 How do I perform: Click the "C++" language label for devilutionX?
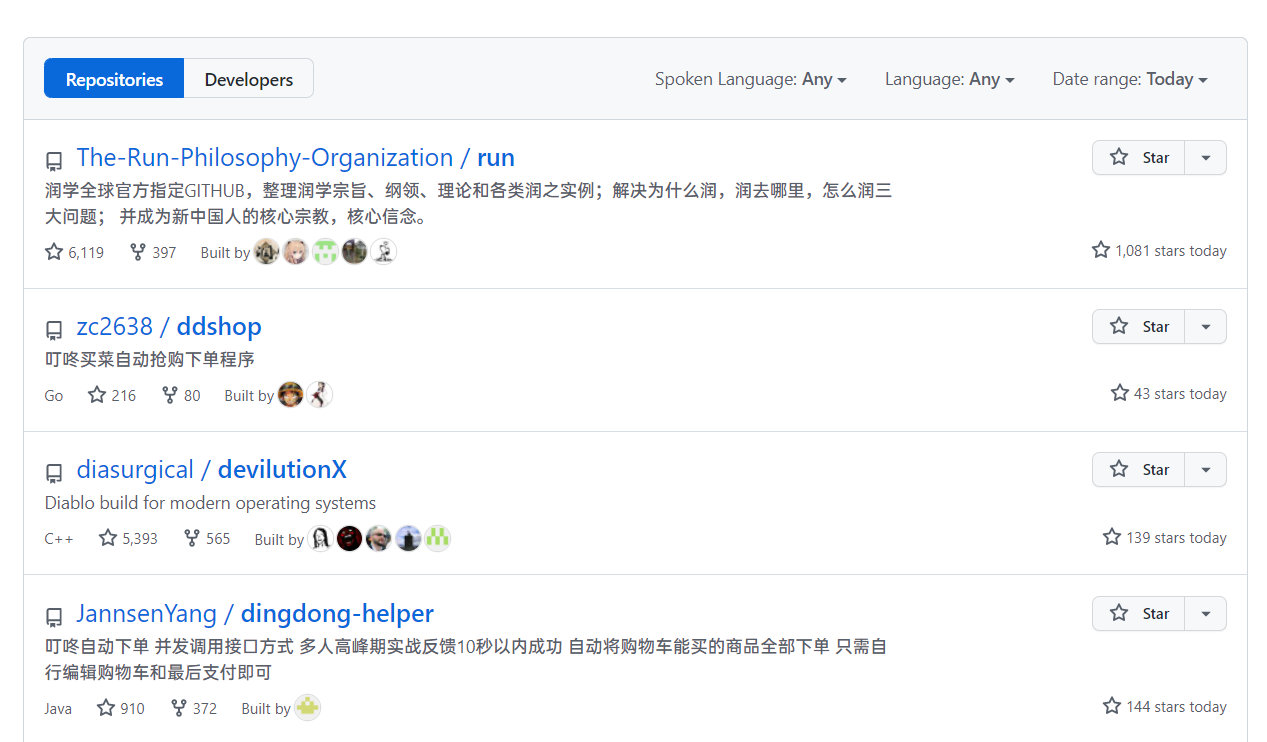[59, 539]
